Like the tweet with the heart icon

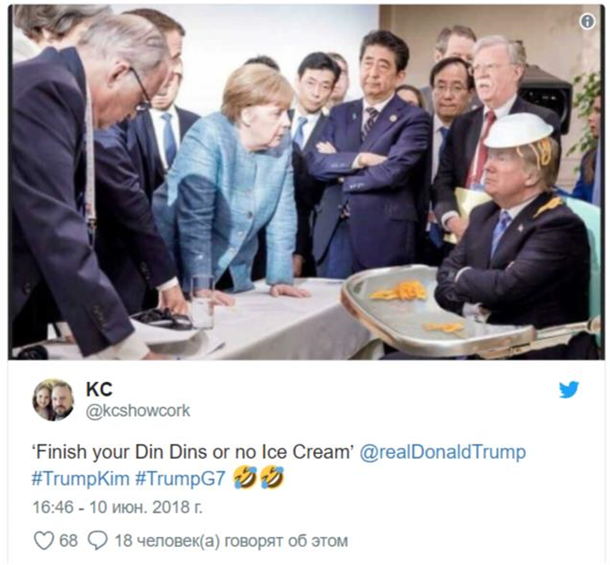point(43,541)
